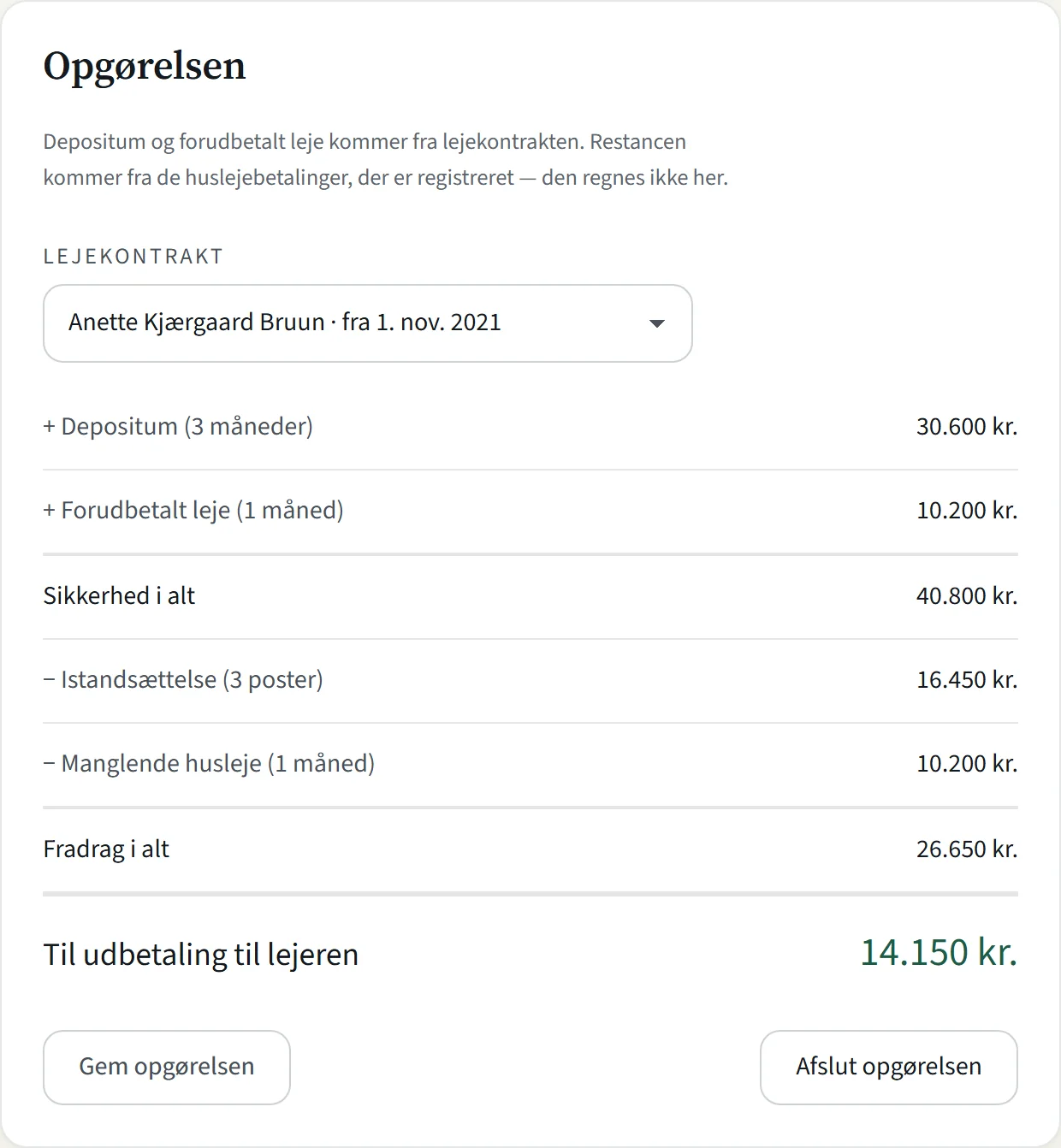Click the '− Manglende husleje (1 måned)' label

(x=209, y=763)
